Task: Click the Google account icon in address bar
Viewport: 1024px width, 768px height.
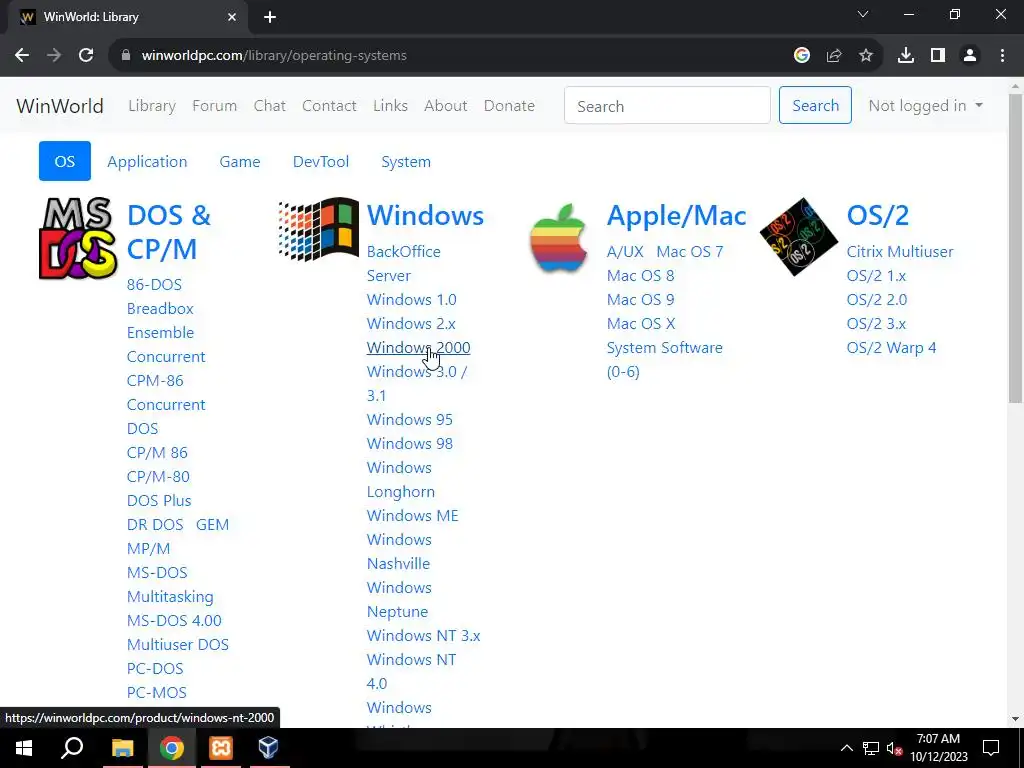Action: tap(802, 56)
